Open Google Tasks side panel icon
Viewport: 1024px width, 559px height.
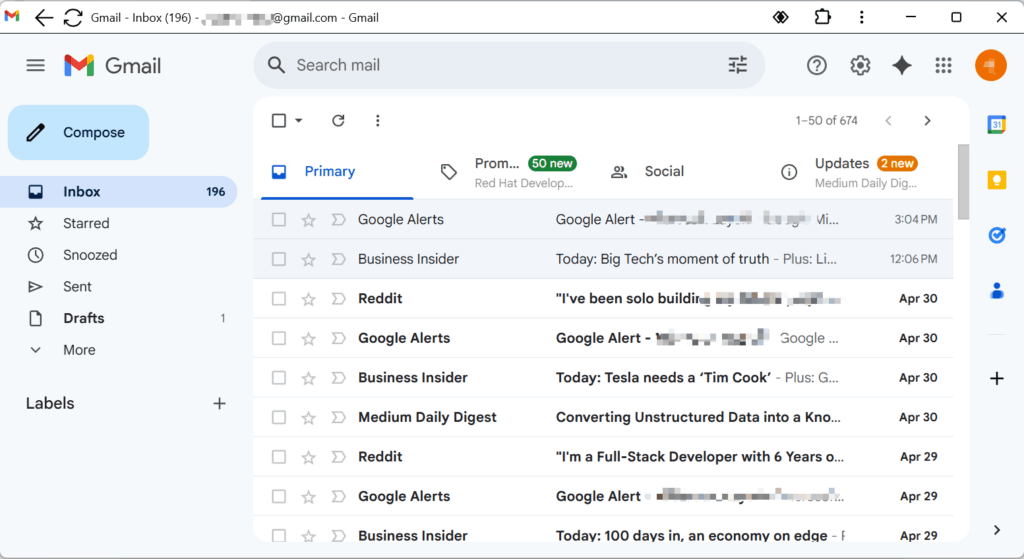tap(997, 235)
